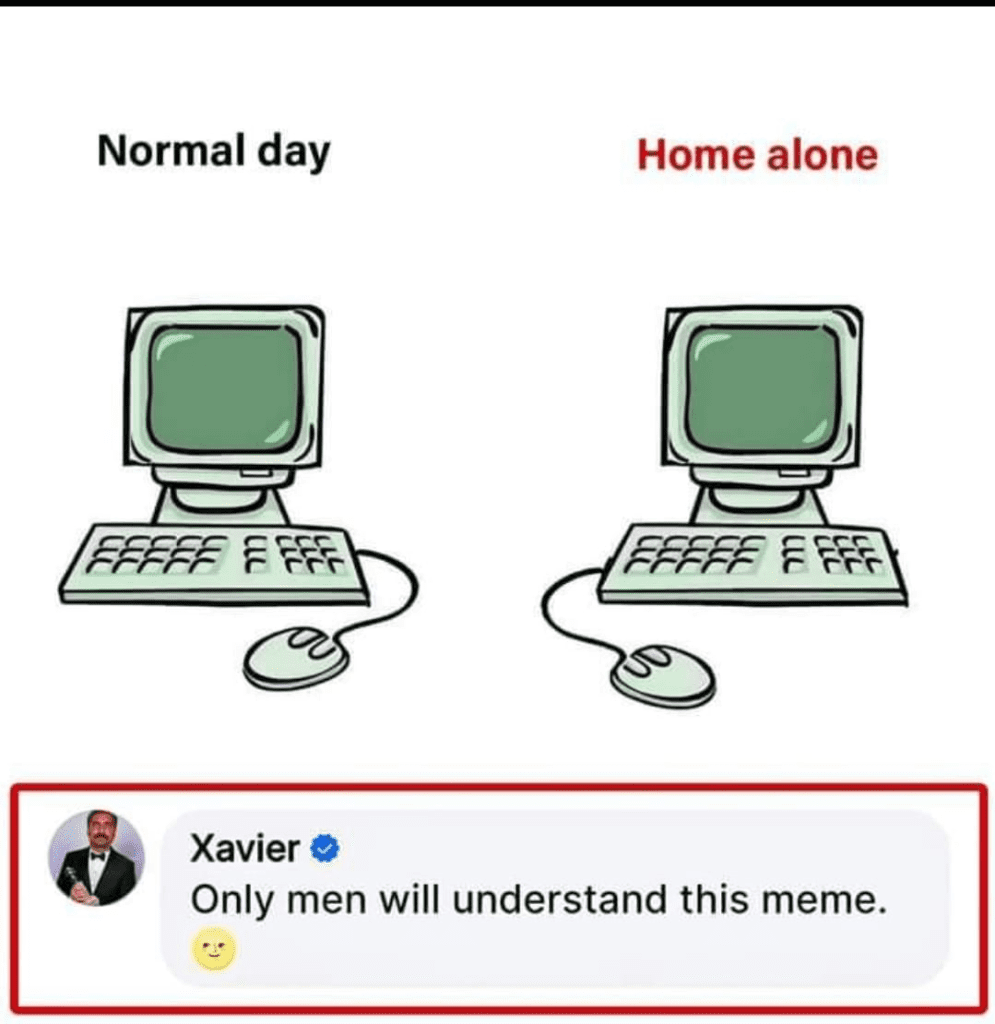Viewport: 995px width, 1024px height.
Task: Click the 'Normal day' heading
Action: [x=213, y=151]
